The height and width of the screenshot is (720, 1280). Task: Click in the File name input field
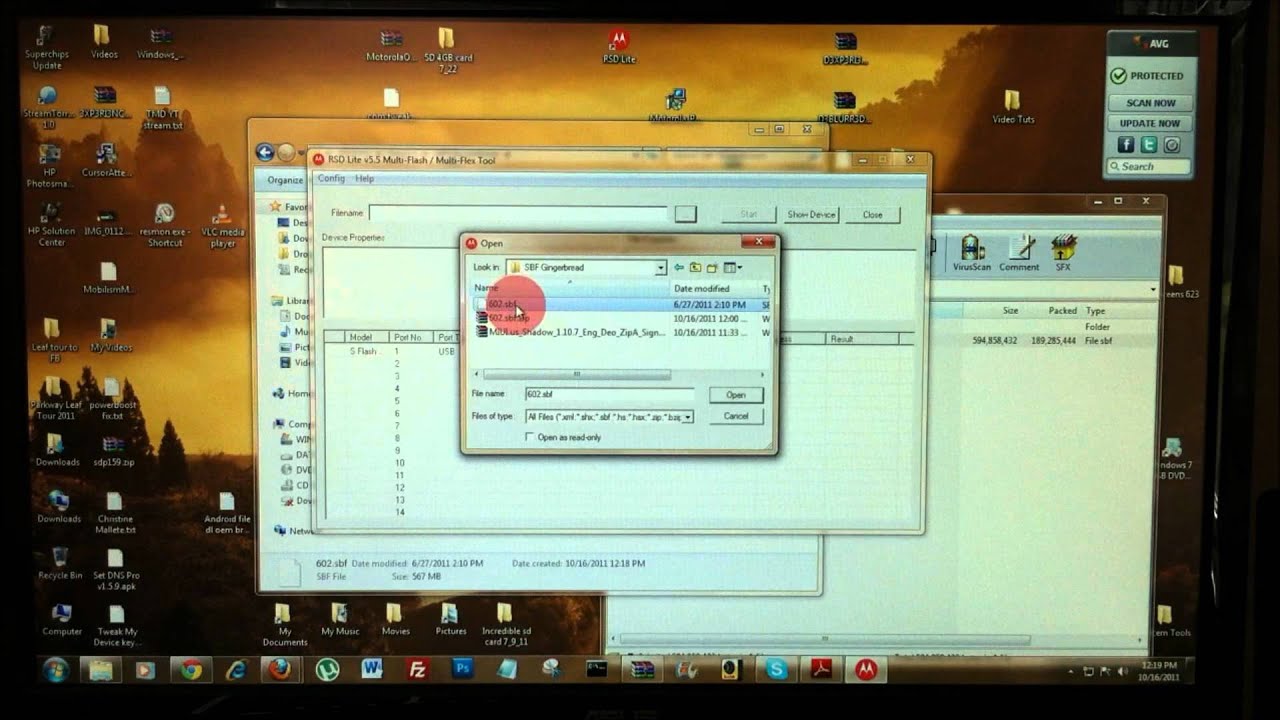pos(609,395)
